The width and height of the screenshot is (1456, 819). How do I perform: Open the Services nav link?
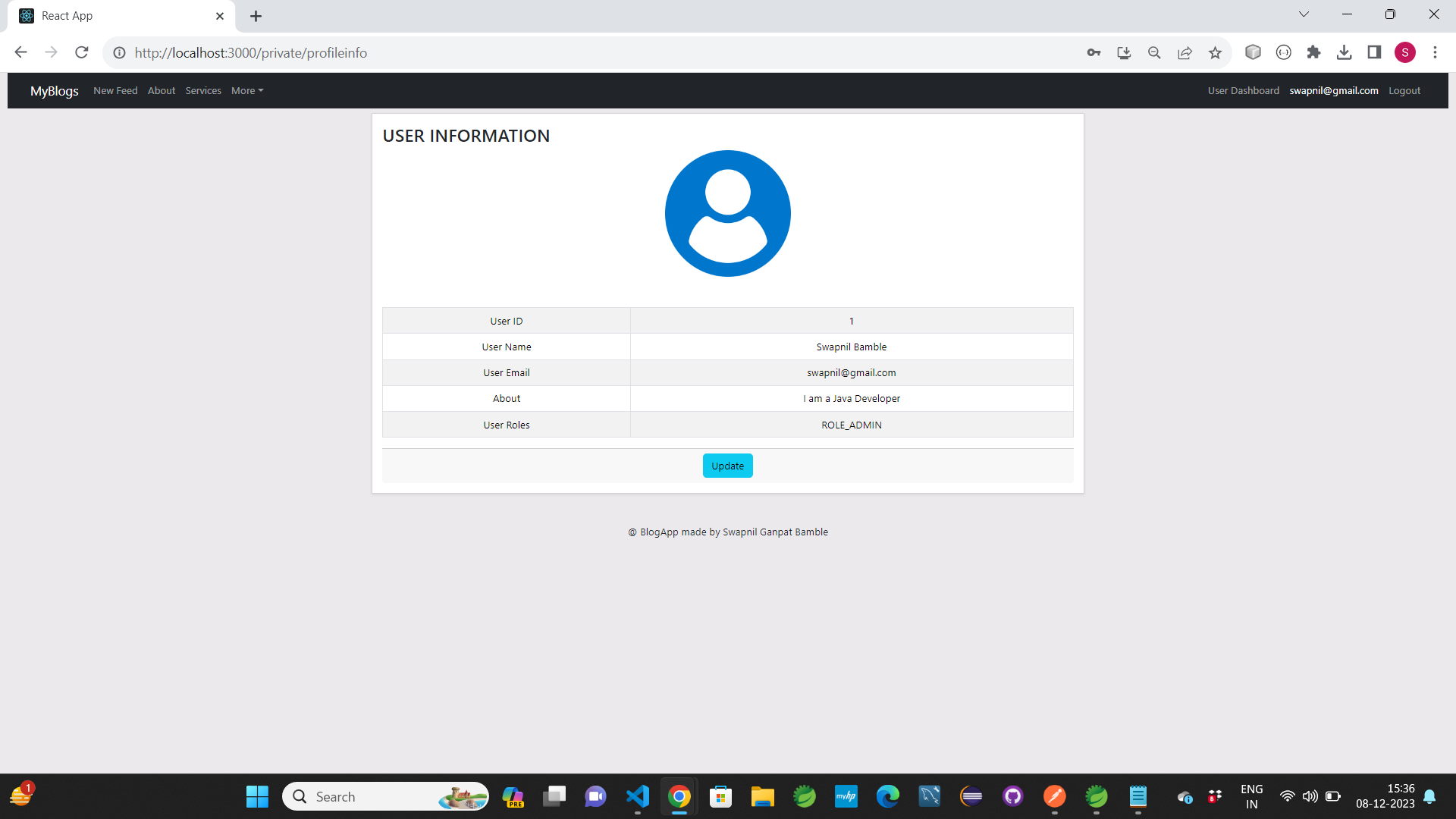[203, 90]
